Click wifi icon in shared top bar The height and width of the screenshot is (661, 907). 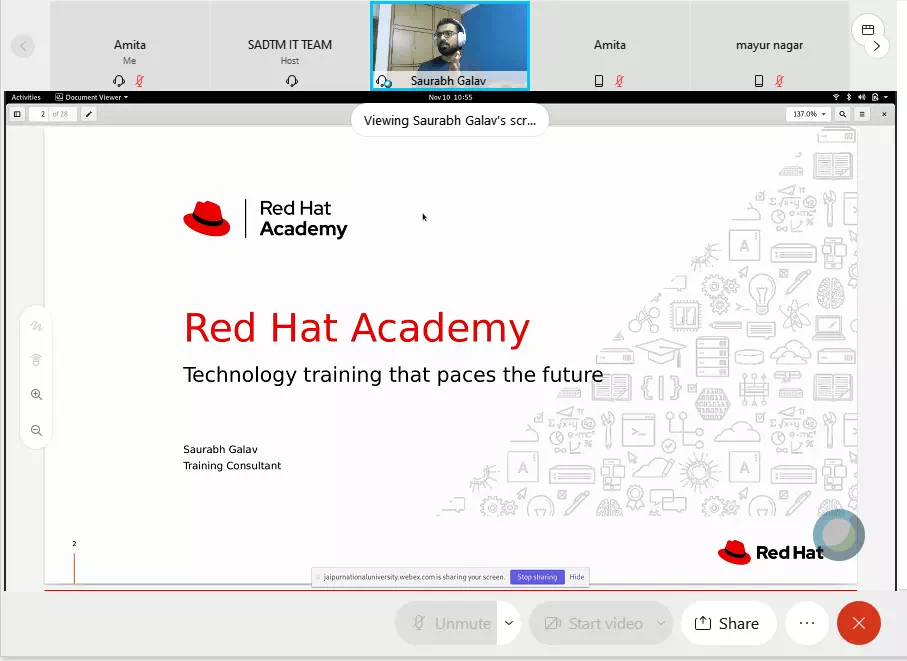click(836, 97)
